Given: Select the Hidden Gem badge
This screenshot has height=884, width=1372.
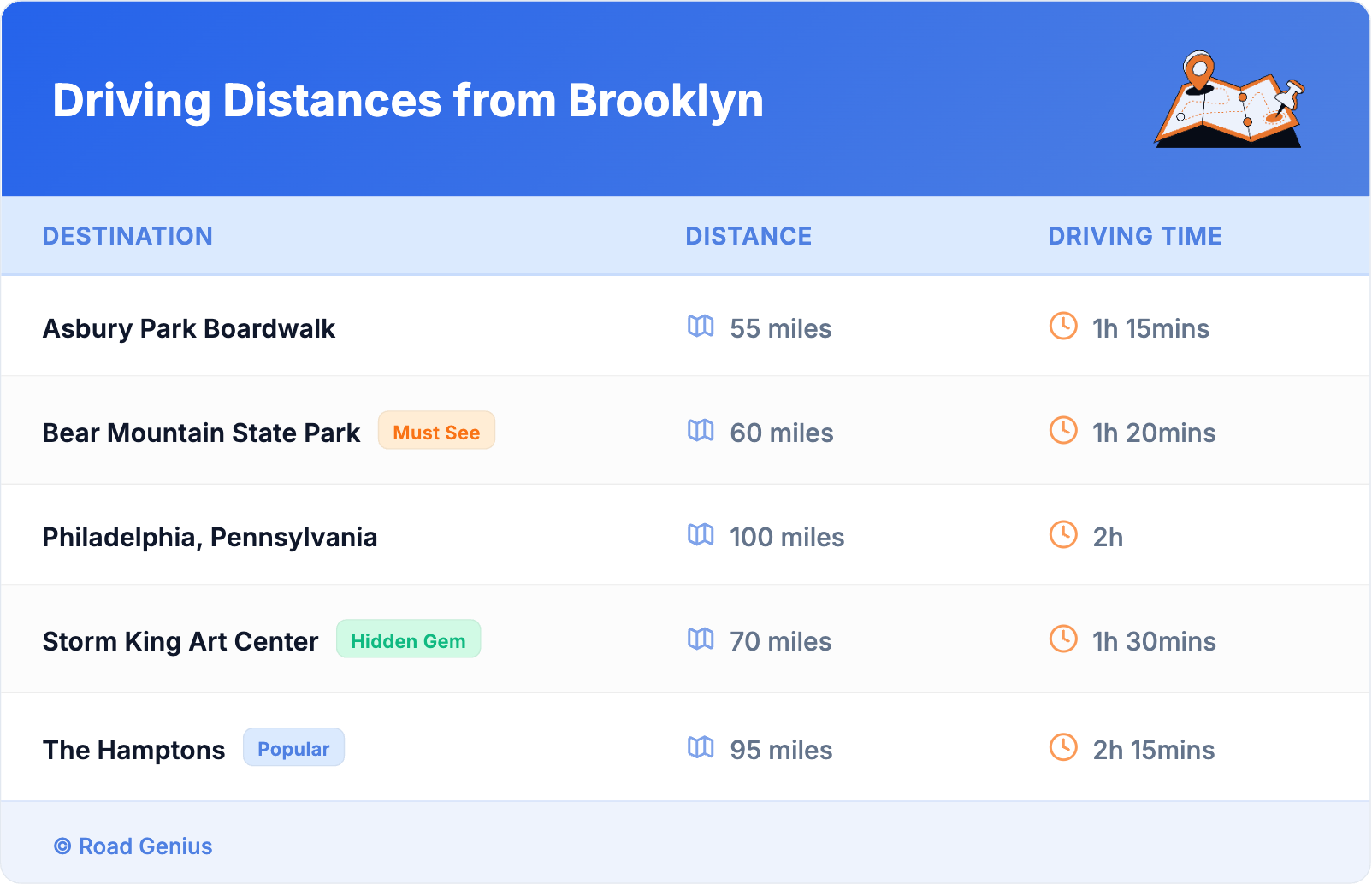Looking at the screenshot, I should pos(408,639).
